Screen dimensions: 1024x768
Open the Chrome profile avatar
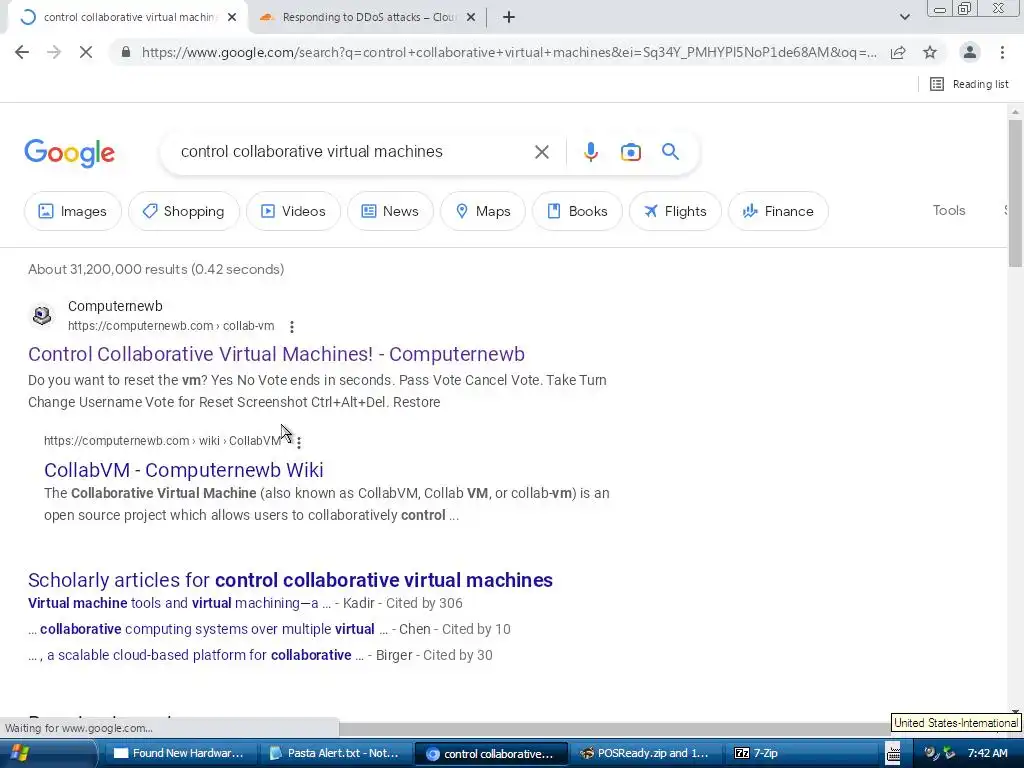click(x=970, y=52)
